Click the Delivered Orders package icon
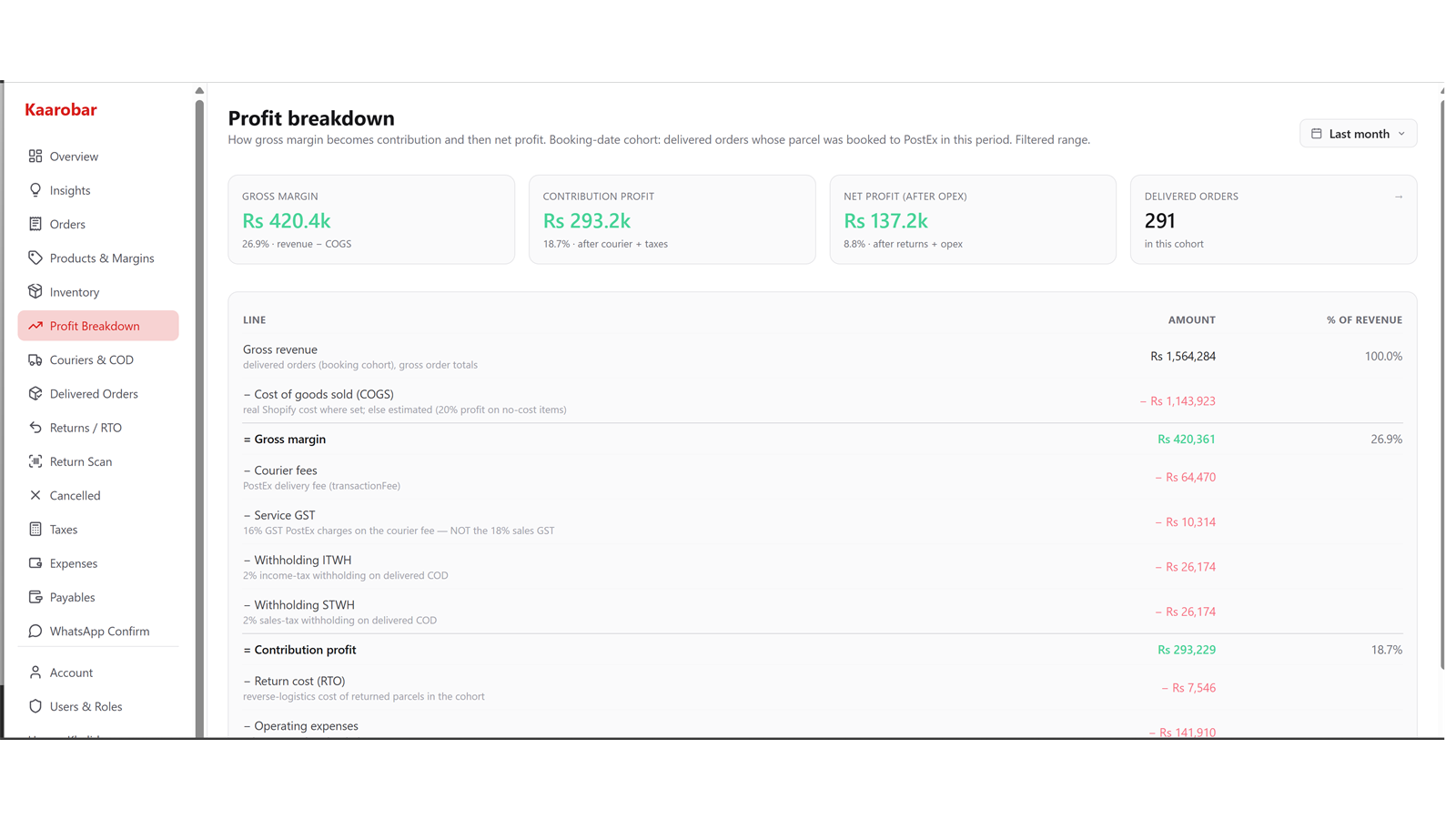1456x819 pixels. (x=35, y=393)
